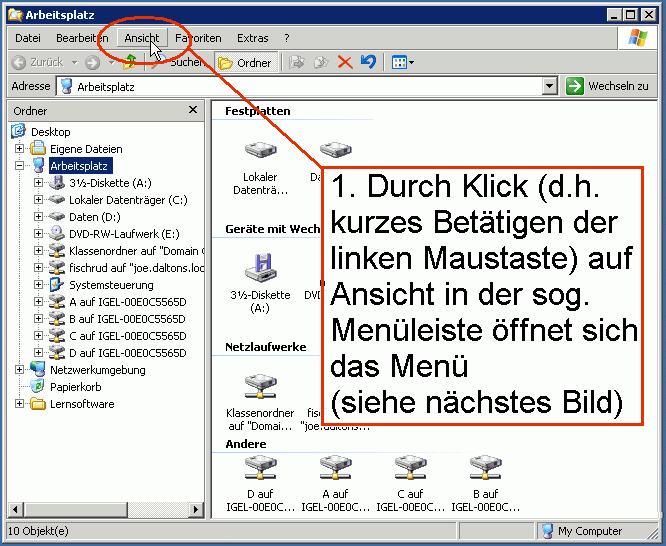Open the view mode dropdown button
Viewport: 666px width, 546px height.
click(x=403, y=62)
